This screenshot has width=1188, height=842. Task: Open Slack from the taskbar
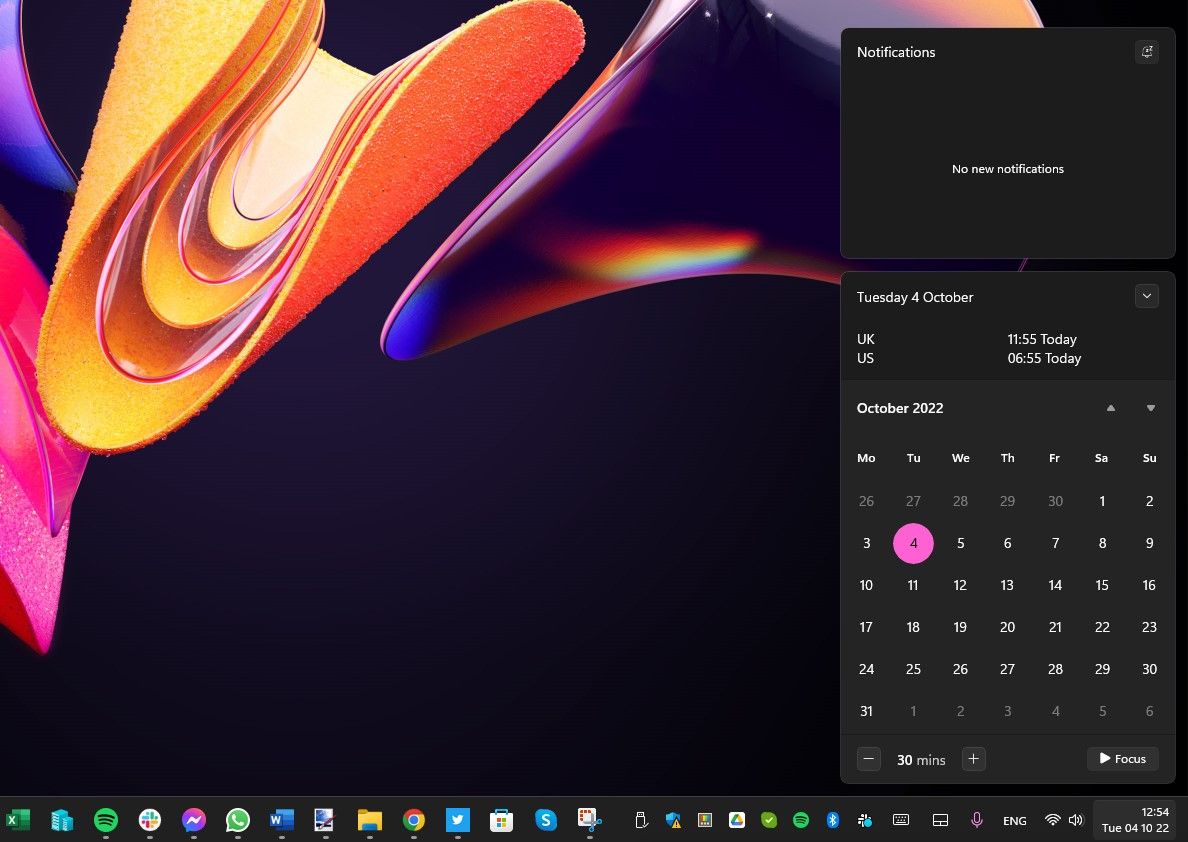149,819
